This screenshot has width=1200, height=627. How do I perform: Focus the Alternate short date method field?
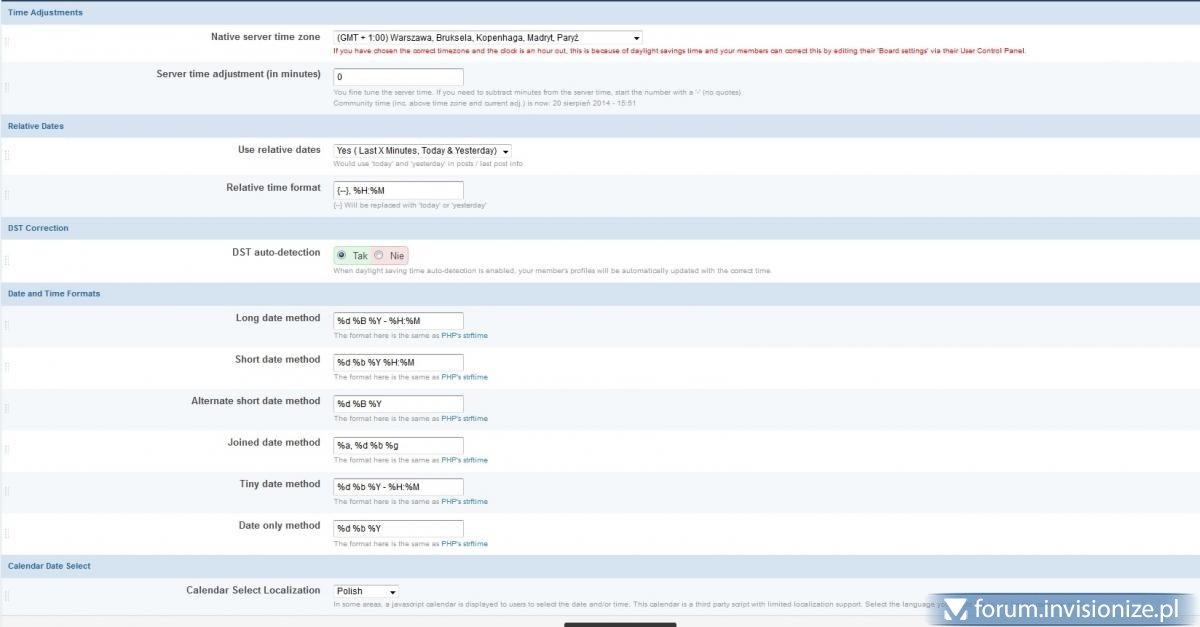(398, 404)
